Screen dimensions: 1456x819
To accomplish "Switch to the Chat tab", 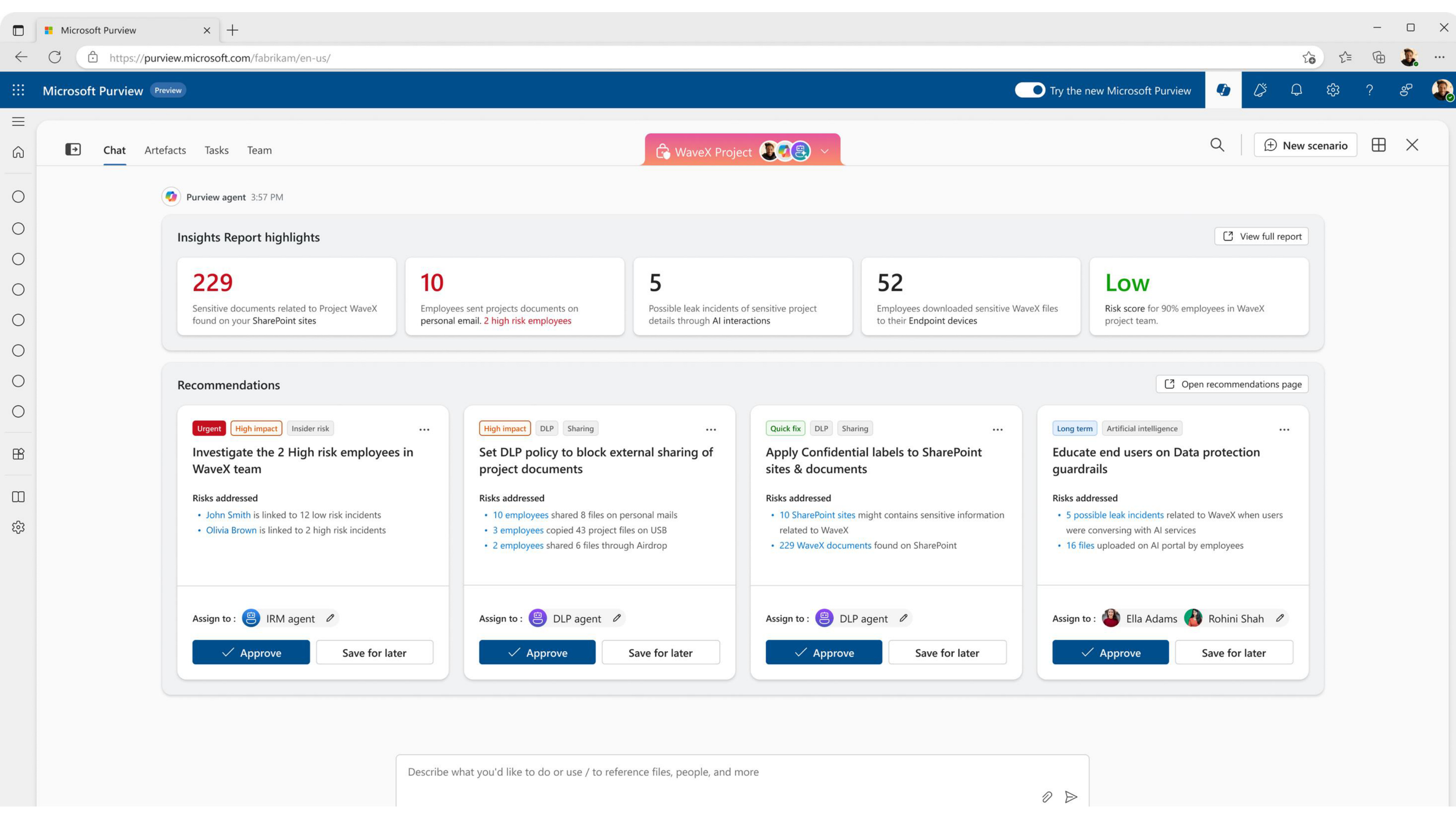I will [114, 150].
